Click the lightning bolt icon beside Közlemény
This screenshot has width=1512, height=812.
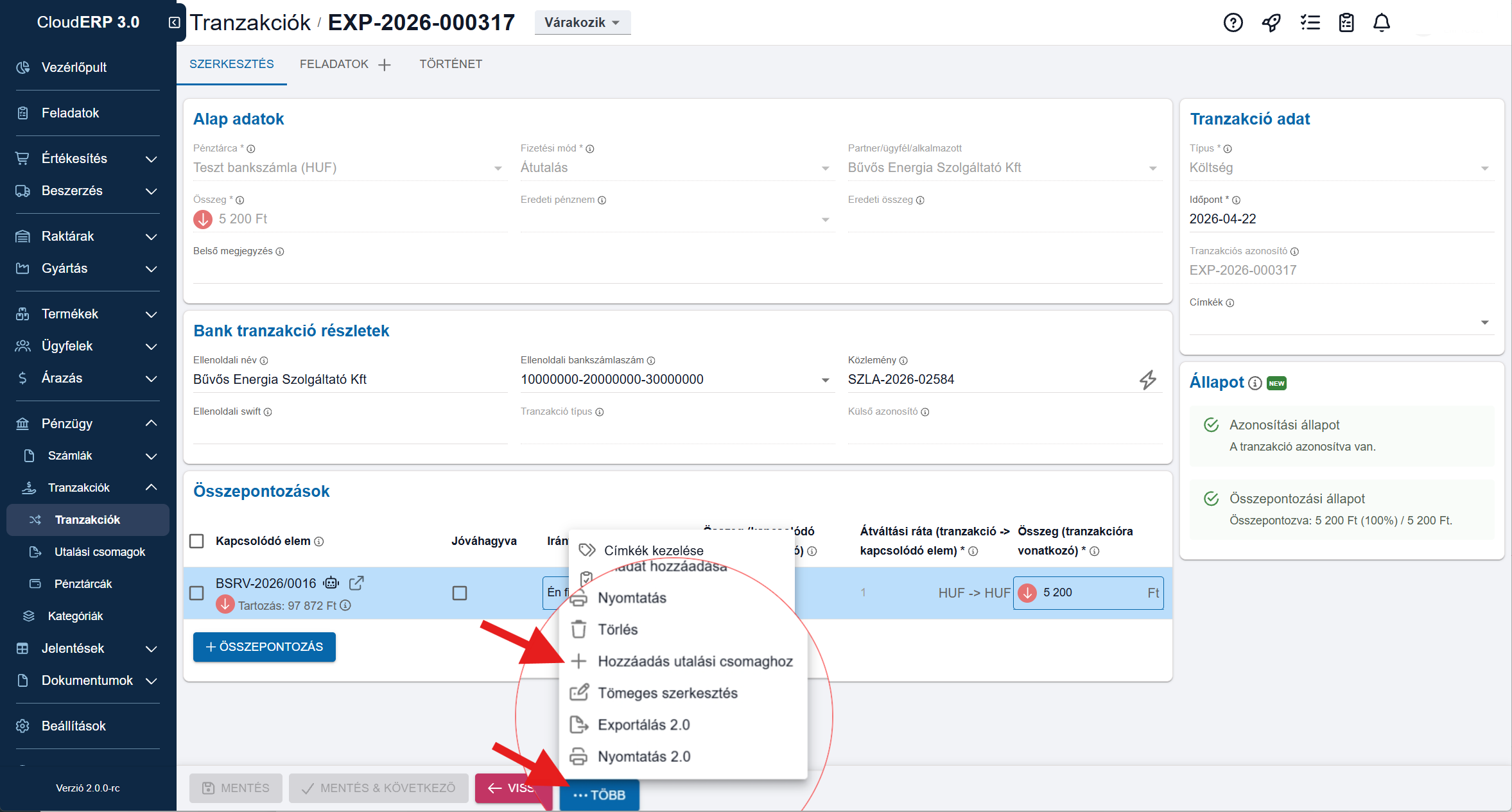coord(1148,379)
